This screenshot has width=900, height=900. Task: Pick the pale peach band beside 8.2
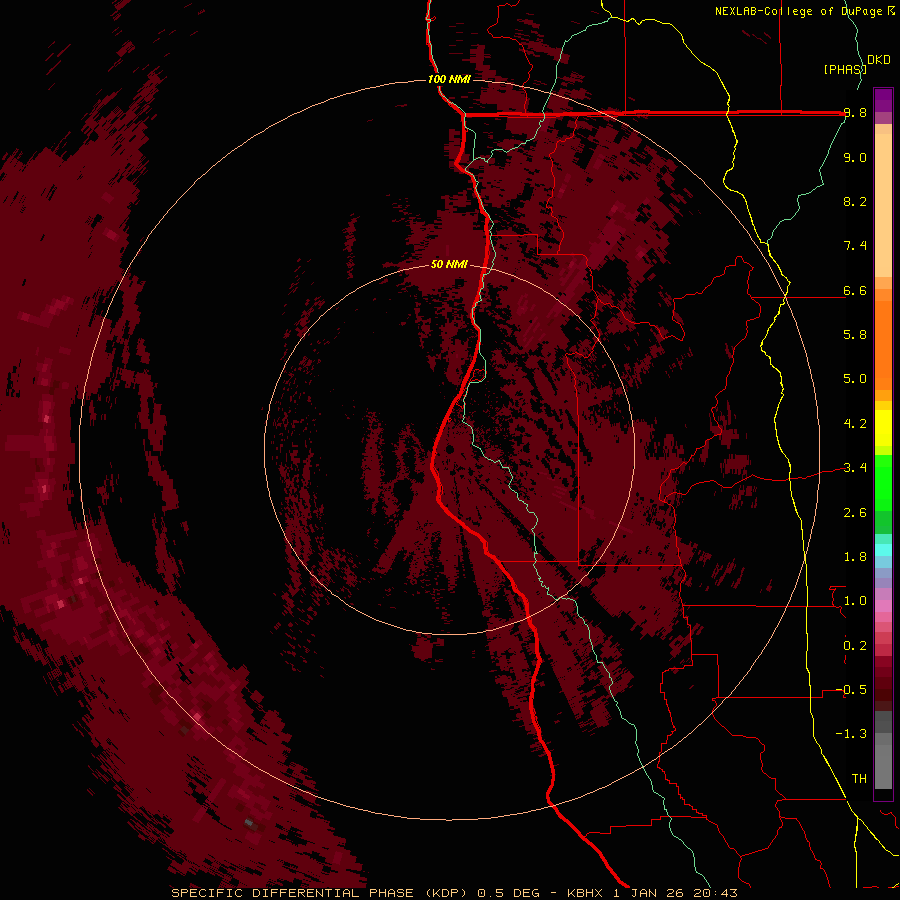pyautogui.click(x=883, y=206)
